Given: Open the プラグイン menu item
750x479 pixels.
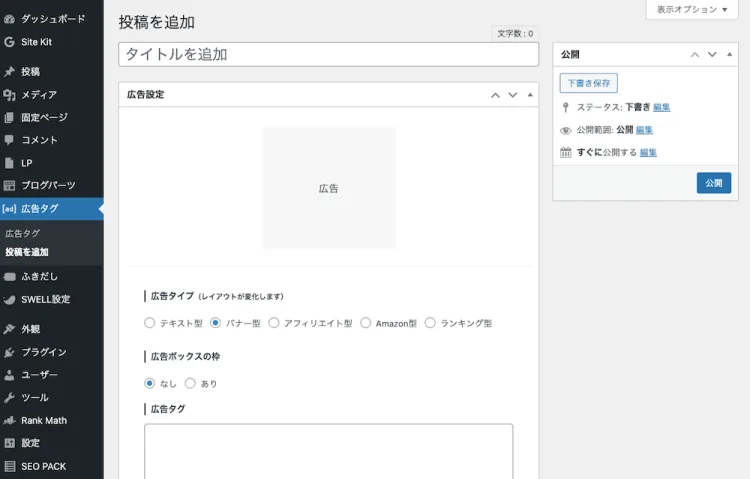Looking at the screenshot, I should tap(52, 352).
